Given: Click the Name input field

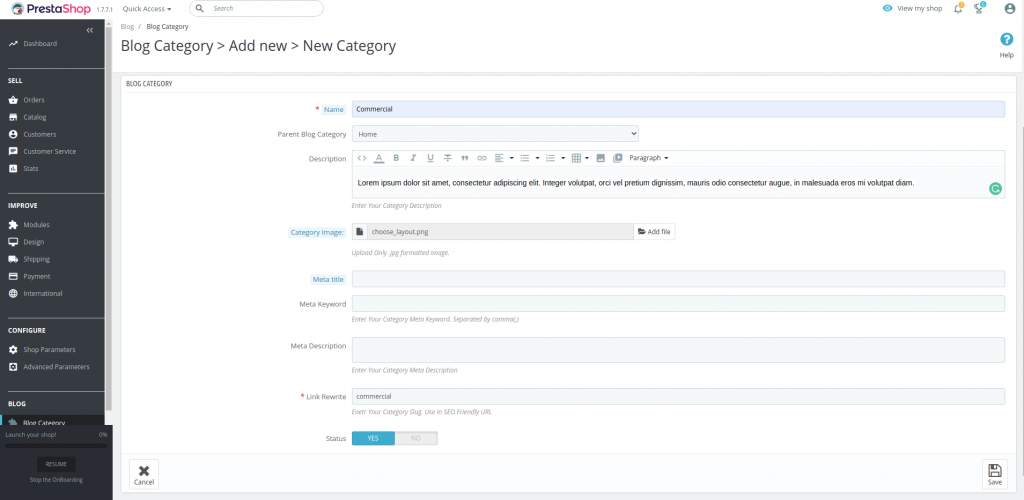Looking at the screenshot, I should [x=678, y=109].
